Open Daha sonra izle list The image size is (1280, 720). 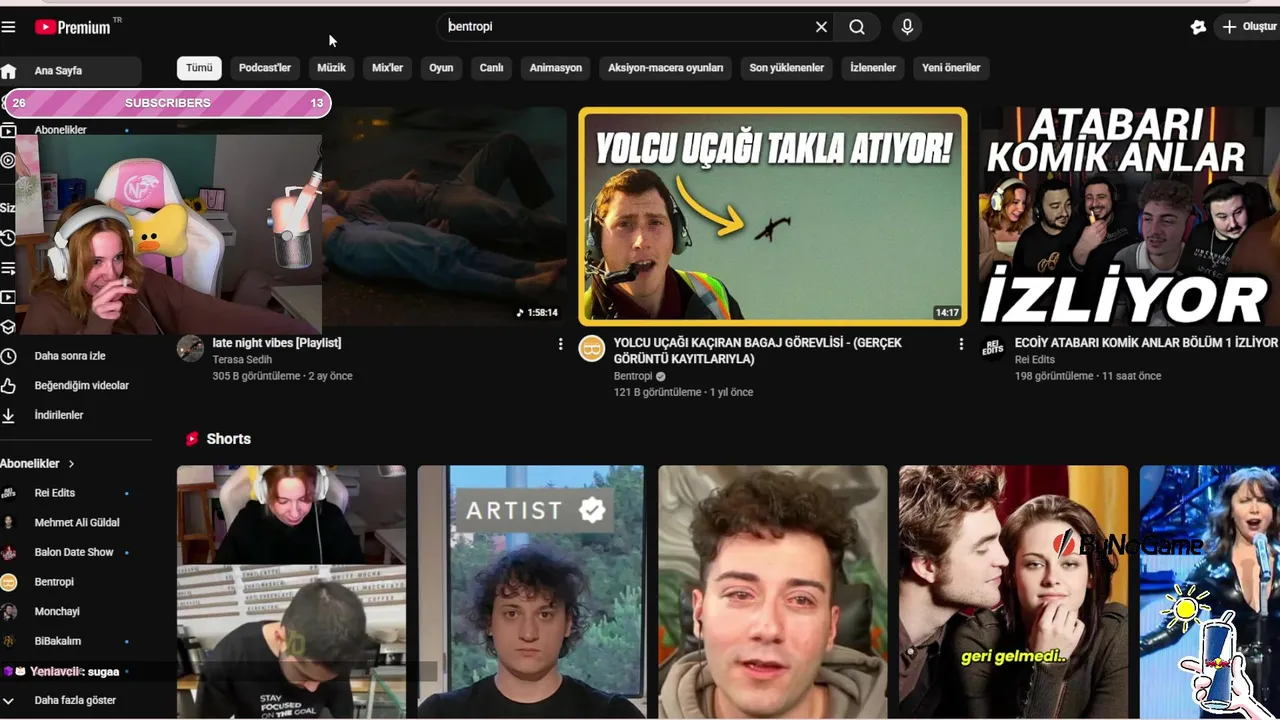70,356
